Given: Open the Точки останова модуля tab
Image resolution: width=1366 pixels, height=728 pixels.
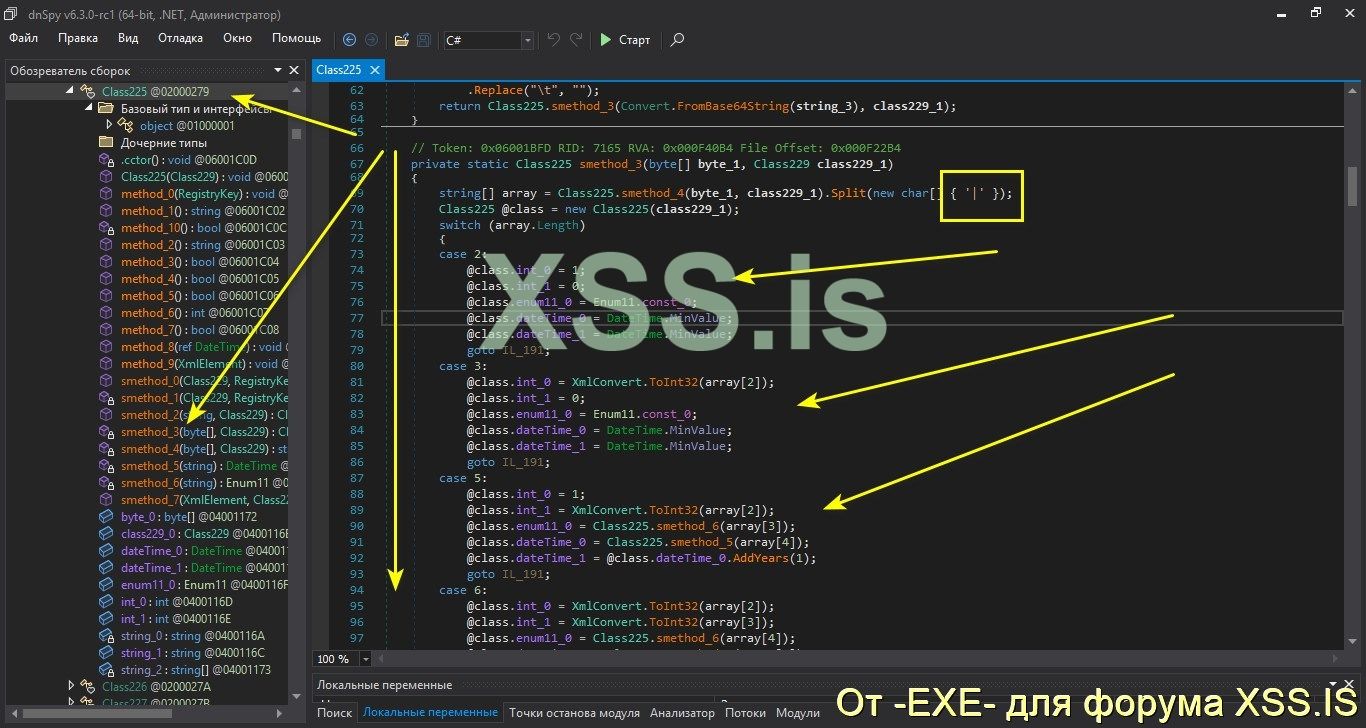Looking at the screenshot, I should coord(574,713).
